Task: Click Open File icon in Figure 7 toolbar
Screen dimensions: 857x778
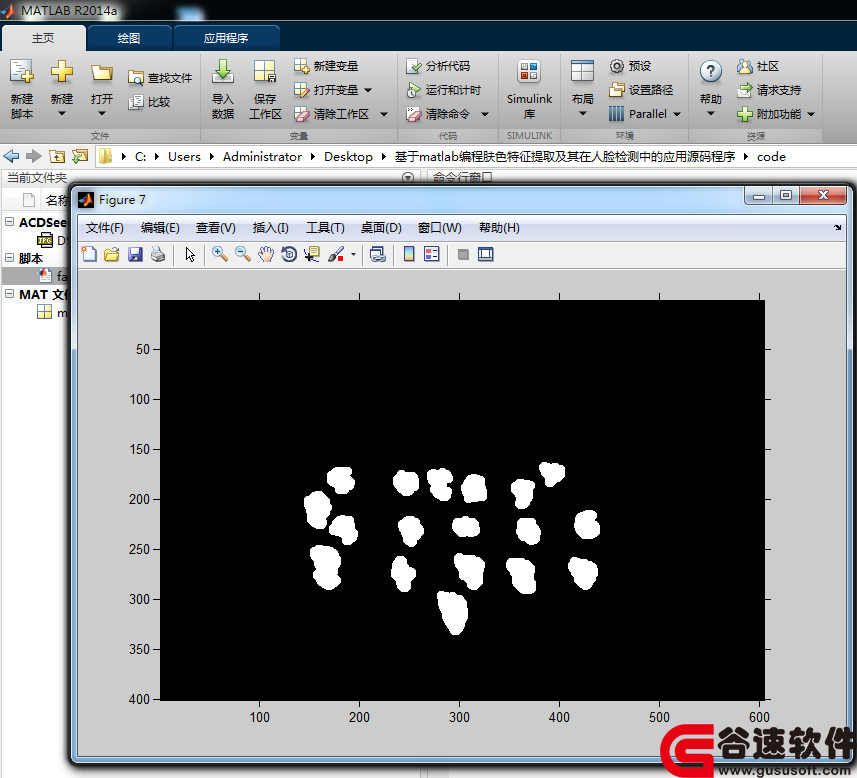Action: click(x=112, y=254)
